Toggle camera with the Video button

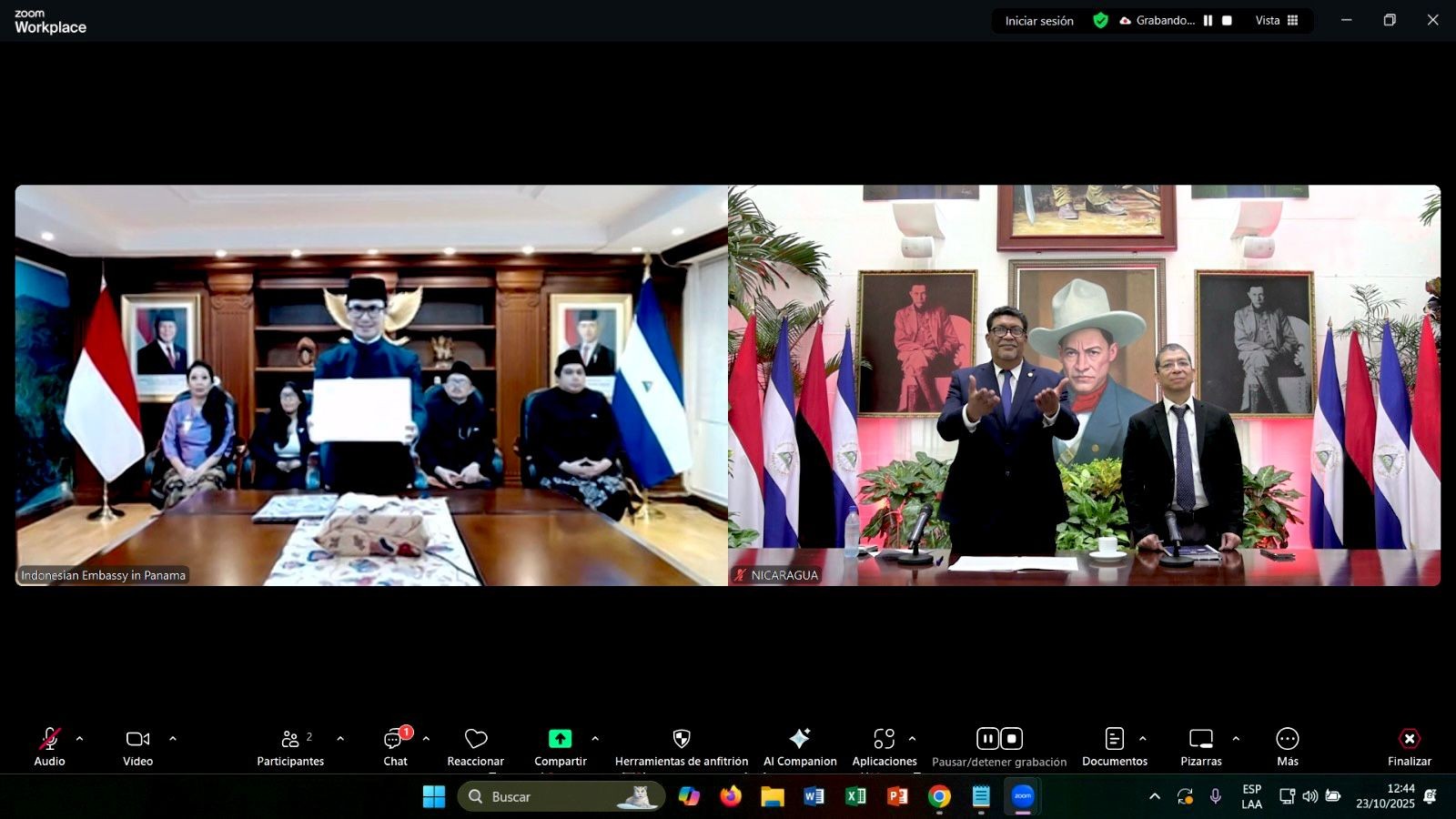(137, 739)
